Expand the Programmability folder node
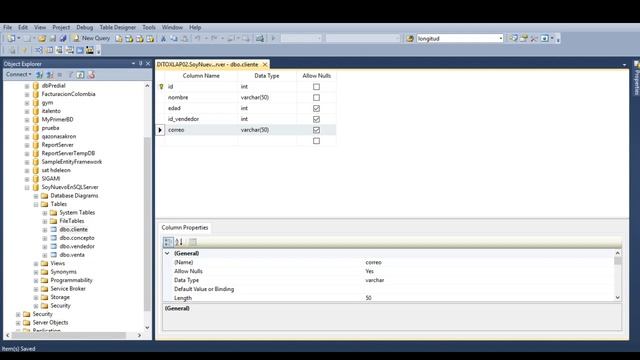This screenshot has height=360, width=640. pyautogui.click(x=36, y=280)
